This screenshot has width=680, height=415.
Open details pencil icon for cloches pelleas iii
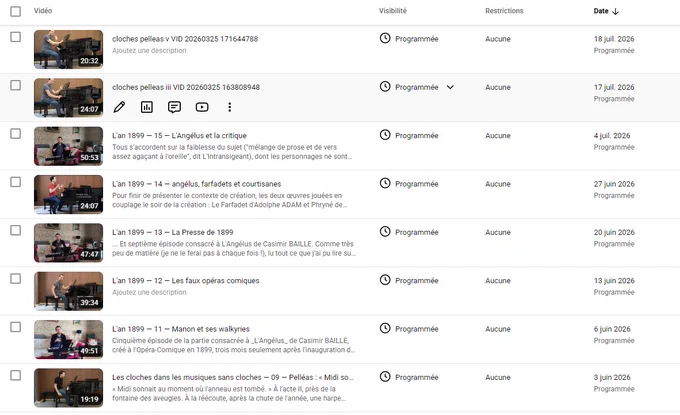tap(119, 107)
